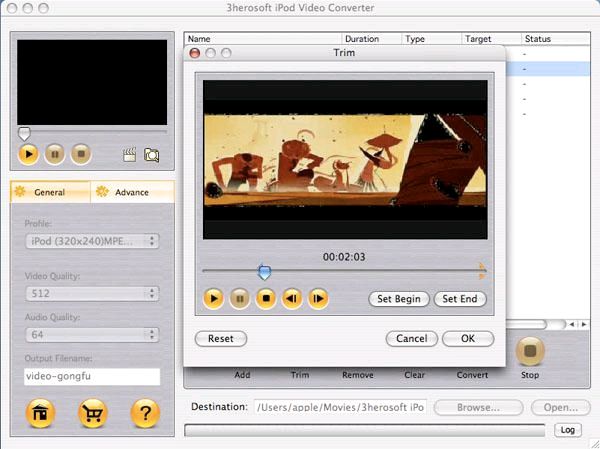Click the Duration column header
The width and height of the screenshot is (600, 449).
pyautogui.click(x=371, y=39)
